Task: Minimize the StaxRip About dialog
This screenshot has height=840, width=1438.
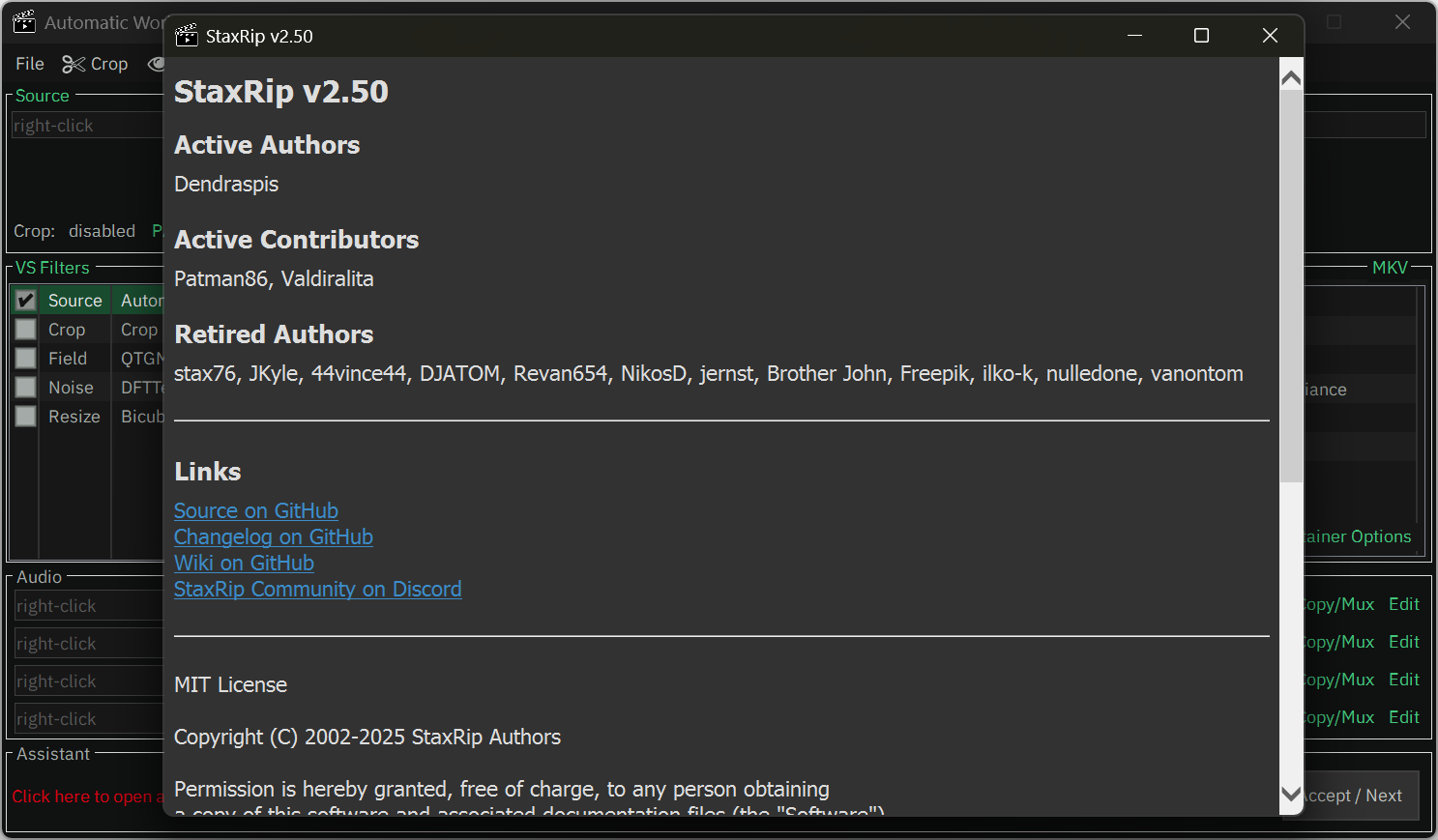Action: 1135,36
